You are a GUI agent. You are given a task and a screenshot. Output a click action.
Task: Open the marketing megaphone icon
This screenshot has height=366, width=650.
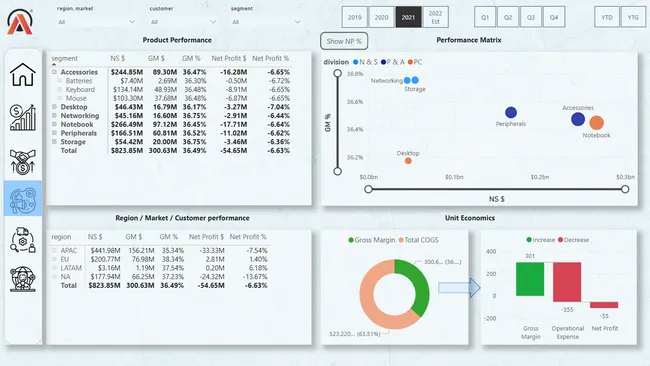(x=23, y=199)
